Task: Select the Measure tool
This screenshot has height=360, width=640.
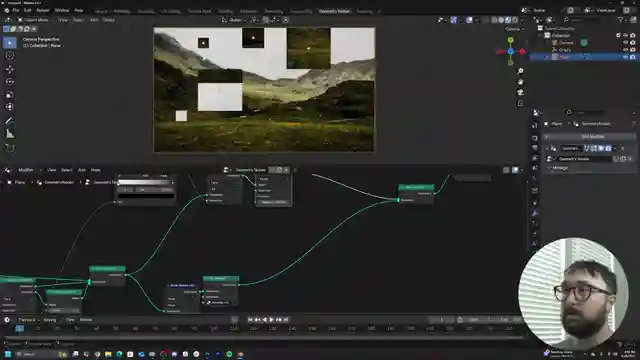Action: 10,134
